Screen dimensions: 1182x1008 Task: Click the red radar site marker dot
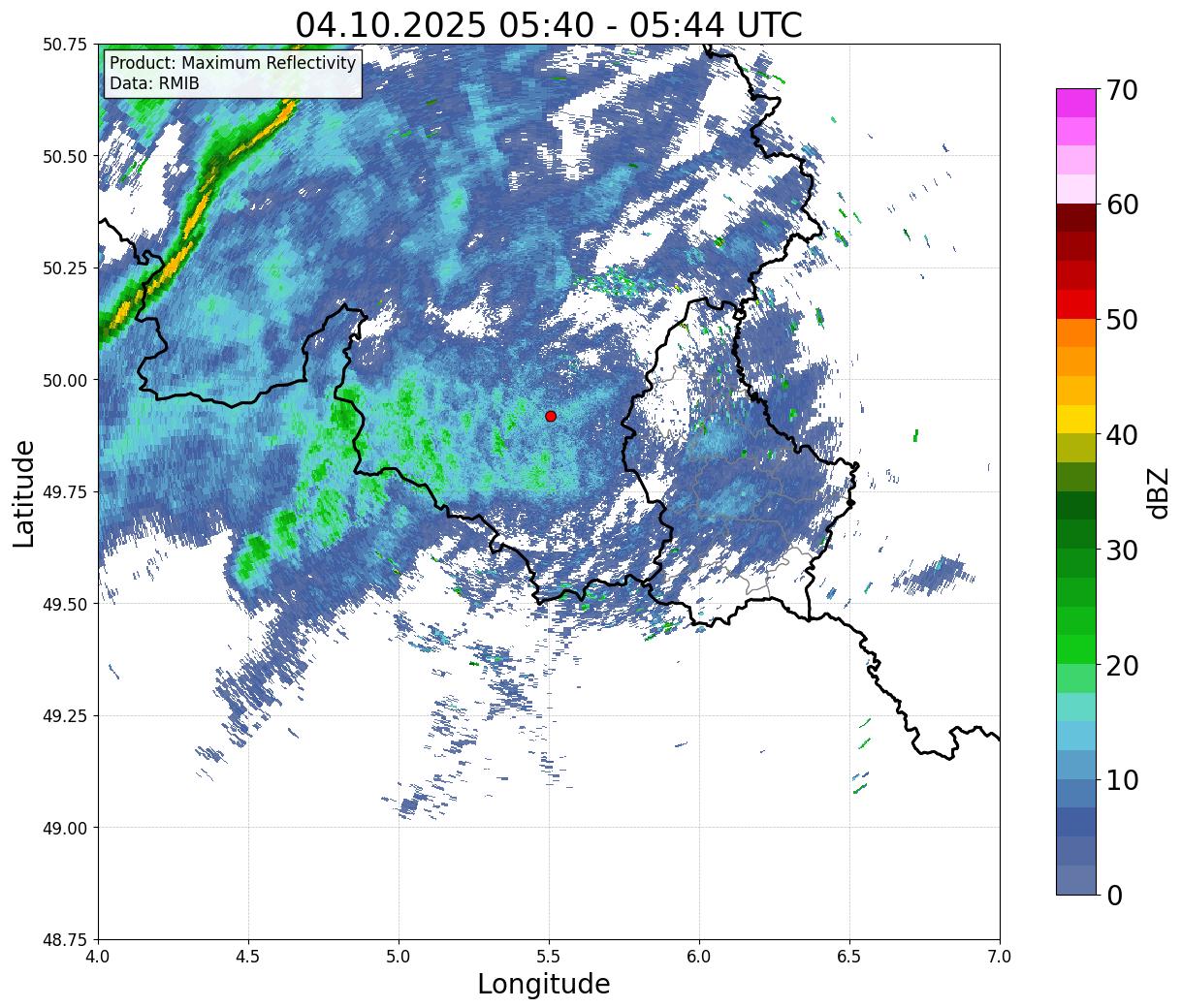(x=551, y=416)
